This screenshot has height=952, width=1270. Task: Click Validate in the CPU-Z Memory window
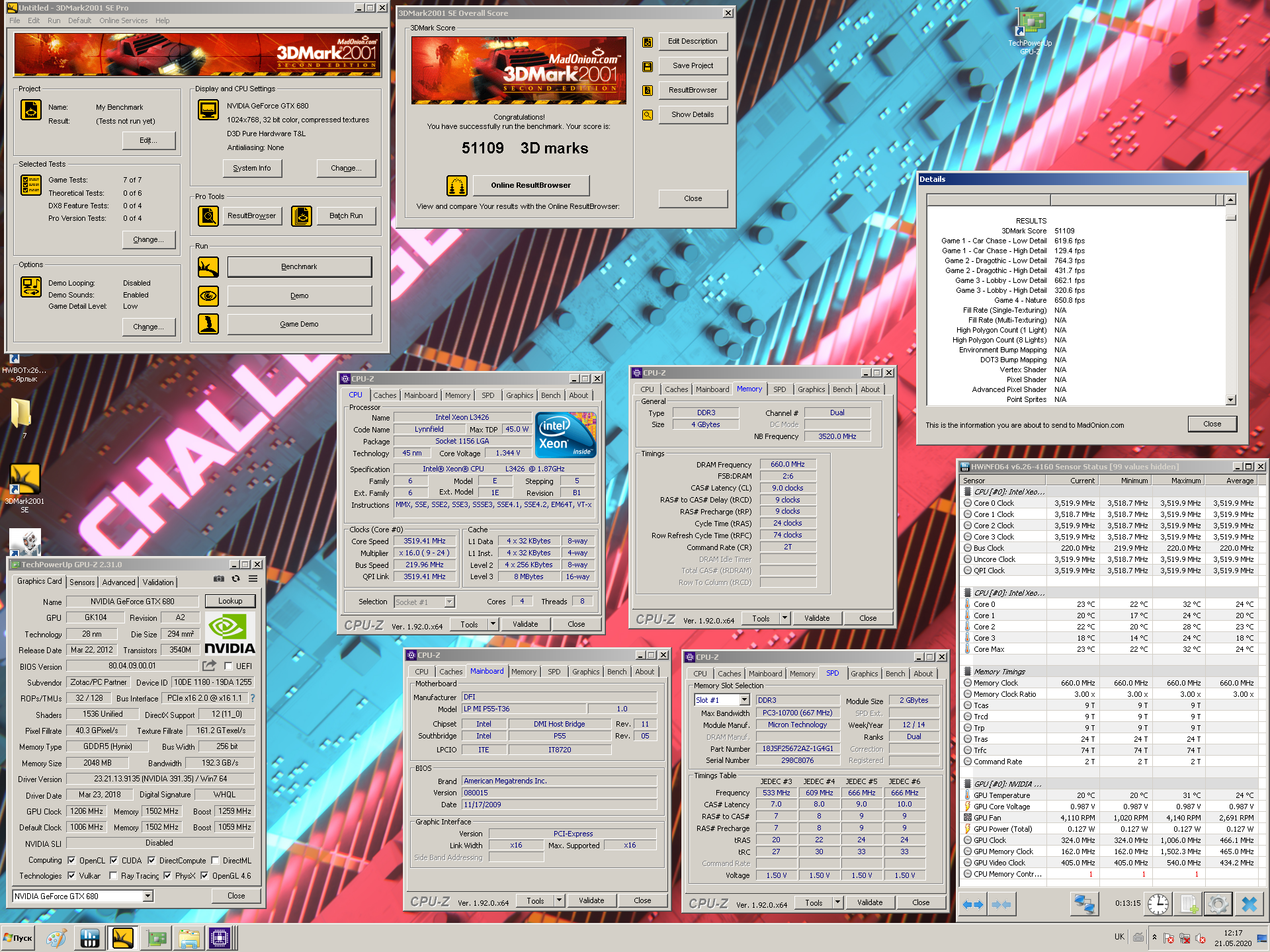(817, 619)
